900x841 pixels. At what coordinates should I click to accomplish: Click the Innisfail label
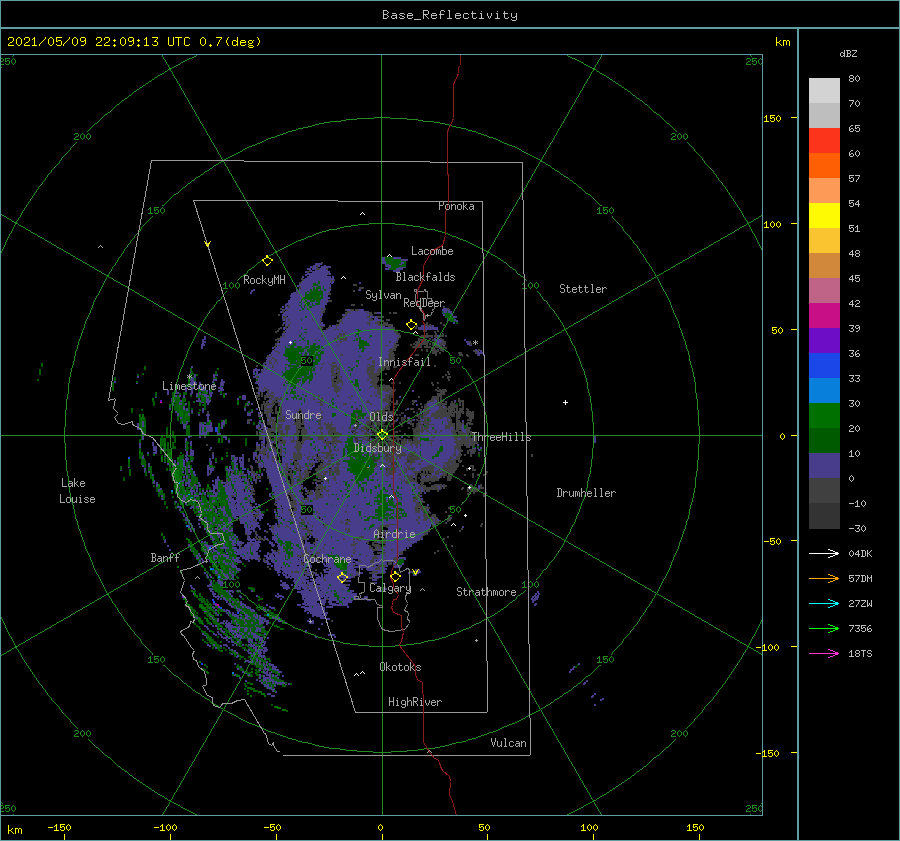click(404, 362)
